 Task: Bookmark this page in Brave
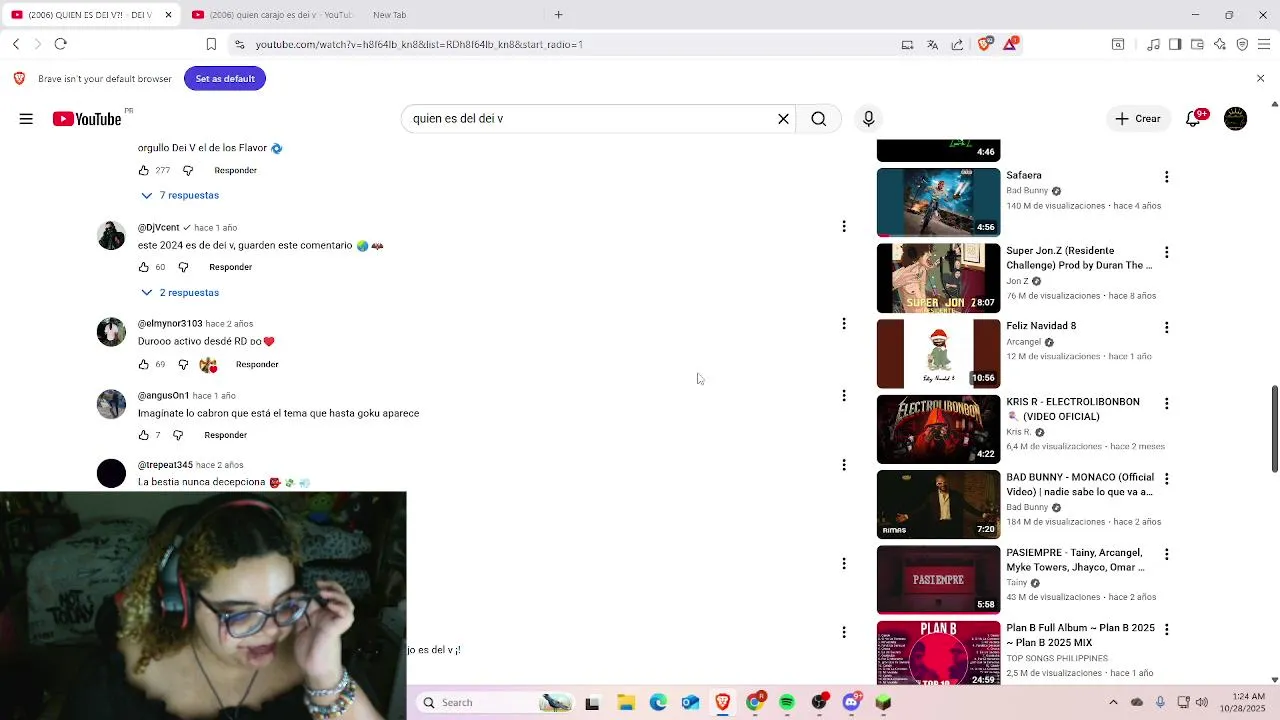tap(211, 44)
